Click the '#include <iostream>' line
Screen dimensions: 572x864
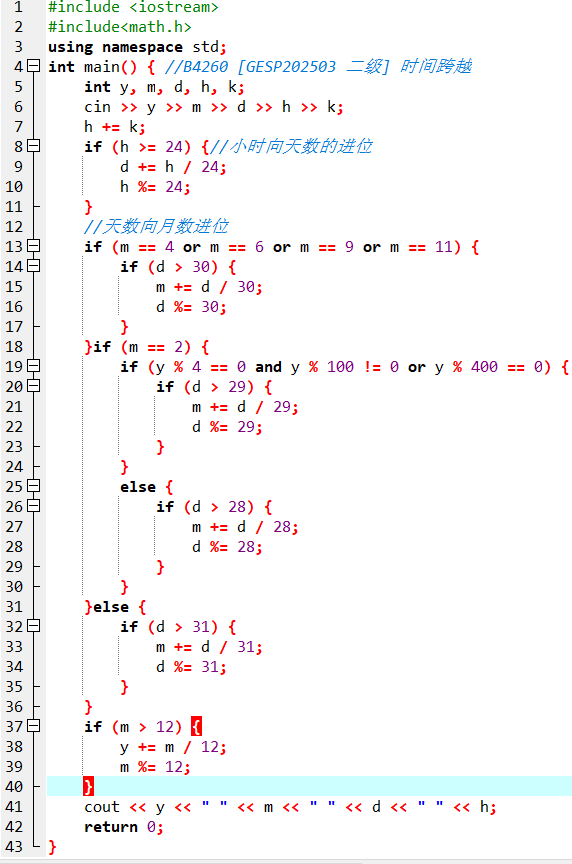click(x=133, y=7)
